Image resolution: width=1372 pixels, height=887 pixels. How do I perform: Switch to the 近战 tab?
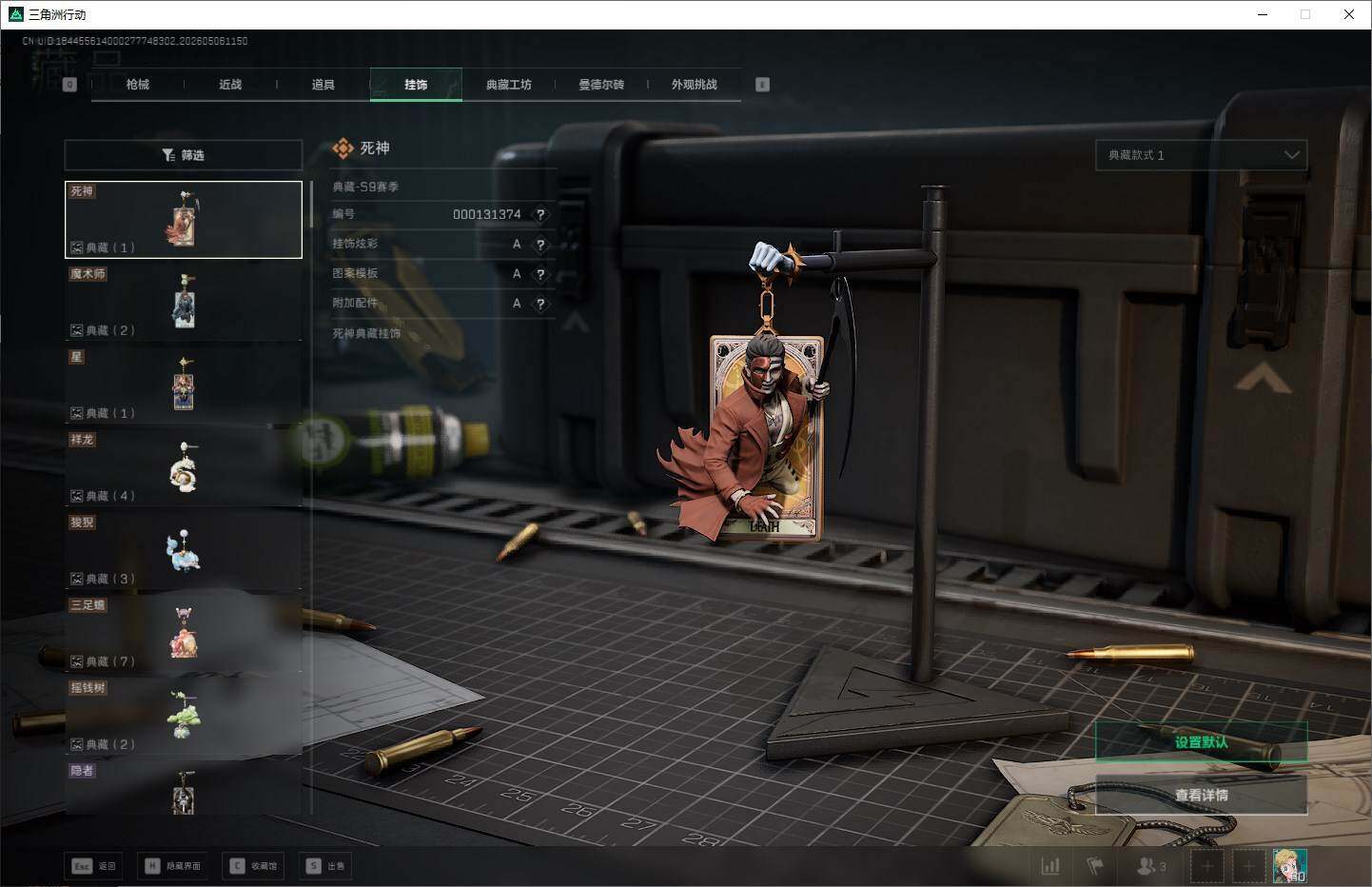pyautogui.click(x=230, y=85)
